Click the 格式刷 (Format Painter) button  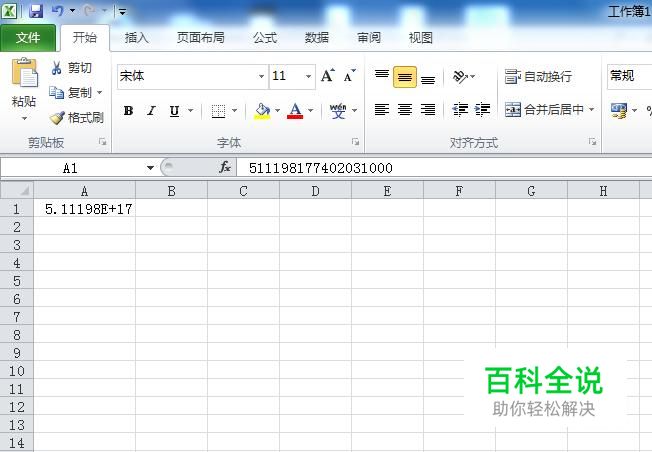tap(77, 118)
